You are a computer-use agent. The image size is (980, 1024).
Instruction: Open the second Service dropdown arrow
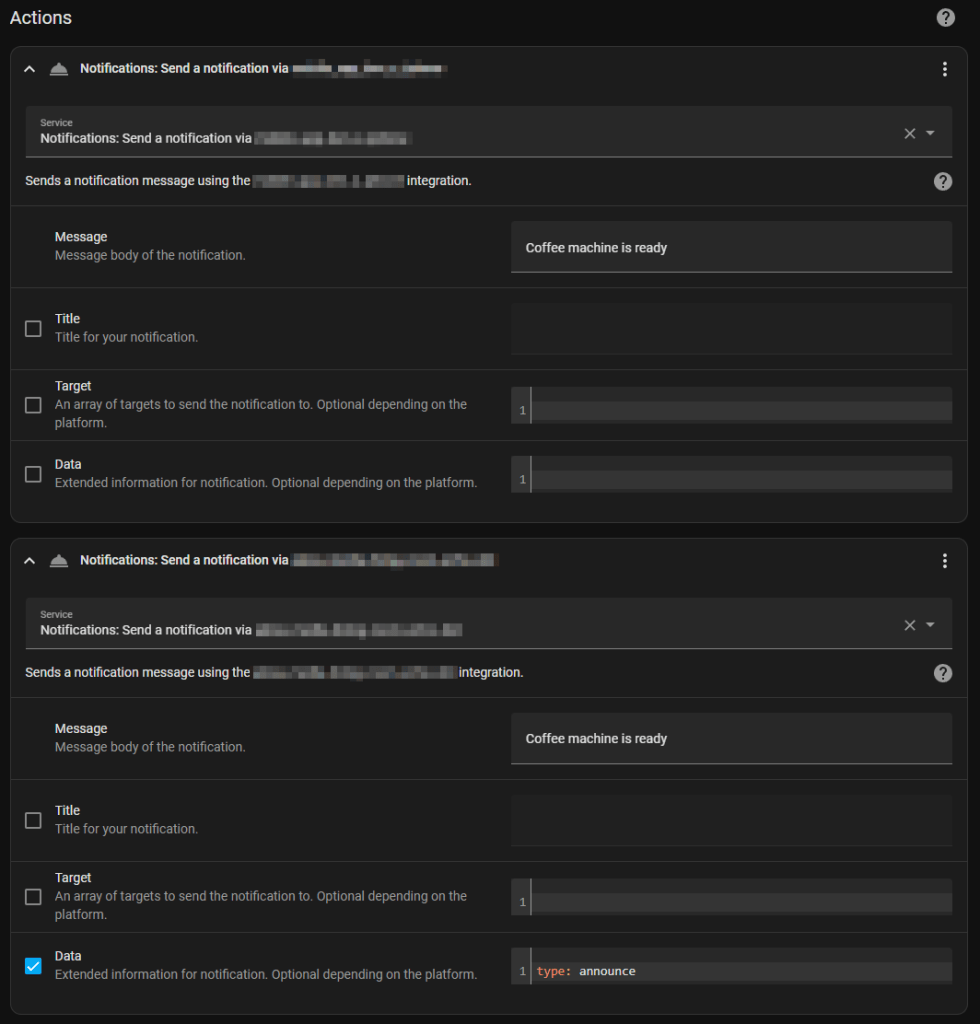pyautogui.click(x=930, y=625)
